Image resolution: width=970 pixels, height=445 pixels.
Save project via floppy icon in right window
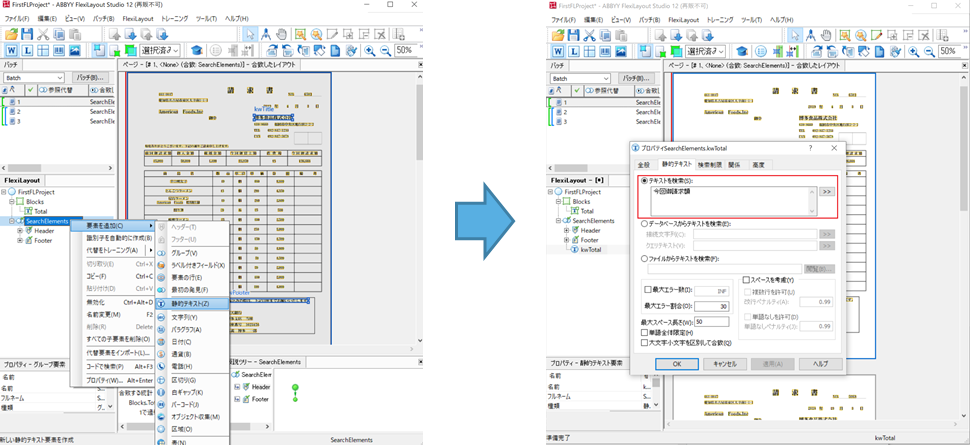pos(573,35)
